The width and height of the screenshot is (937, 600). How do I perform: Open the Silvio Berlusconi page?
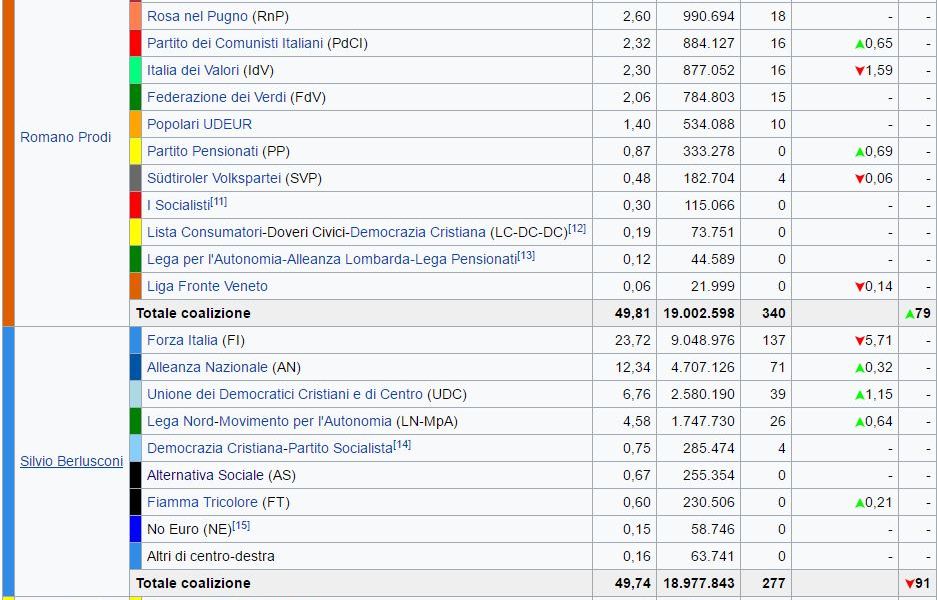(70, 461)
